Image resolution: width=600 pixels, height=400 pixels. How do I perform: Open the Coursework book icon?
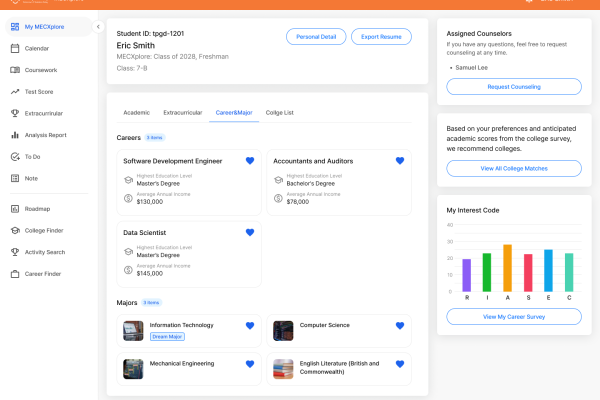(x=15, y=70)
